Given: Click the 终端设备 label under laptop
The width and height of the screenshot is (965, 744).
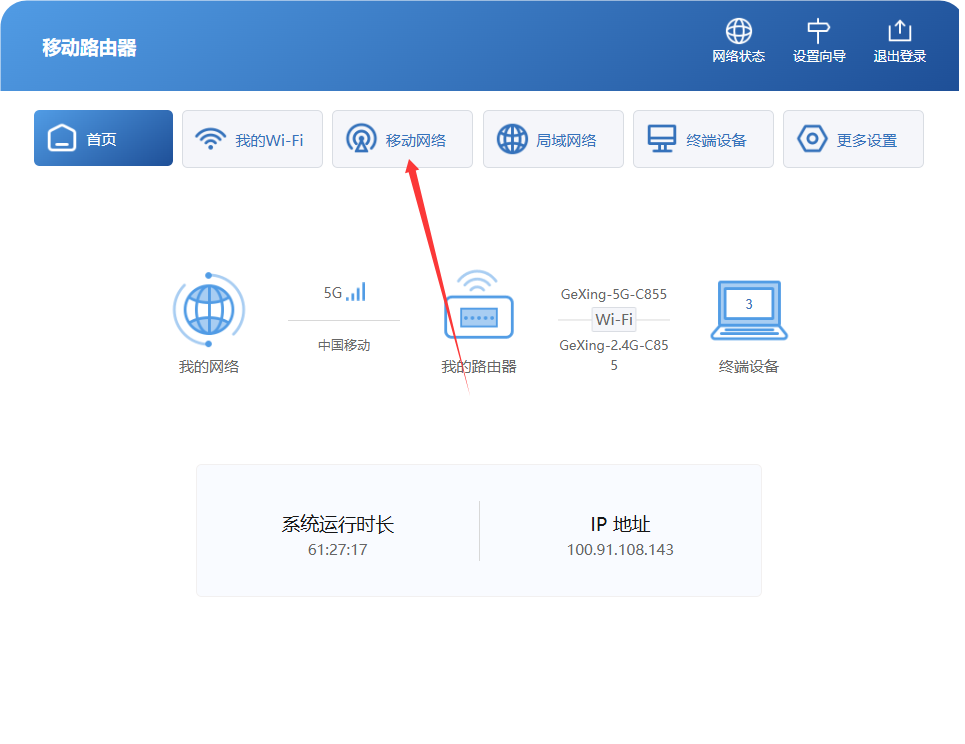Looking at the screenshot, I should tap(749, 367).
